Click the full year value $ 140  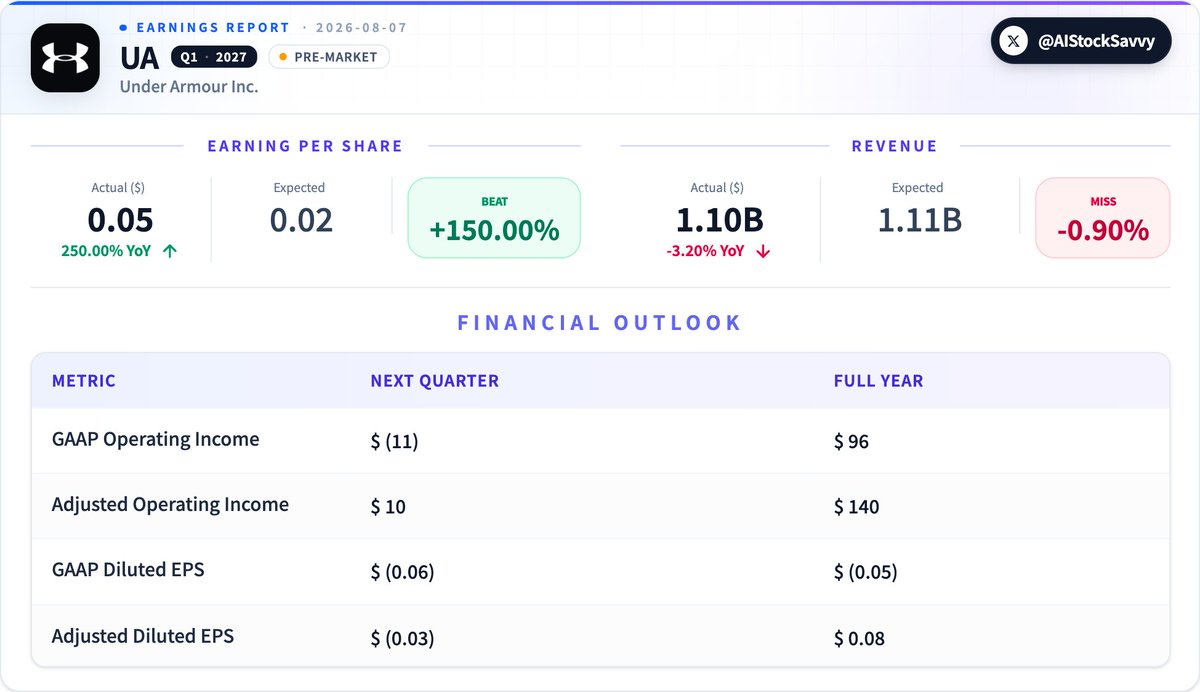coord(856,507)
